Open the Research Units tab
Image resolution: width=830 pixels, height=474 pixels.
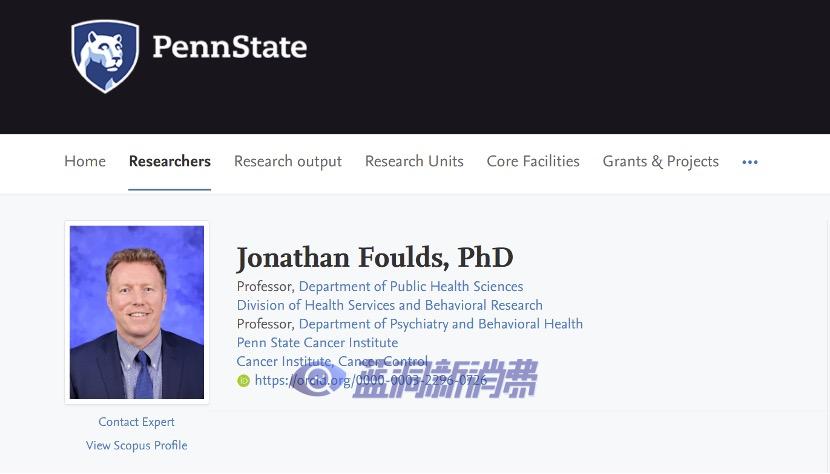tap(414, 161)
